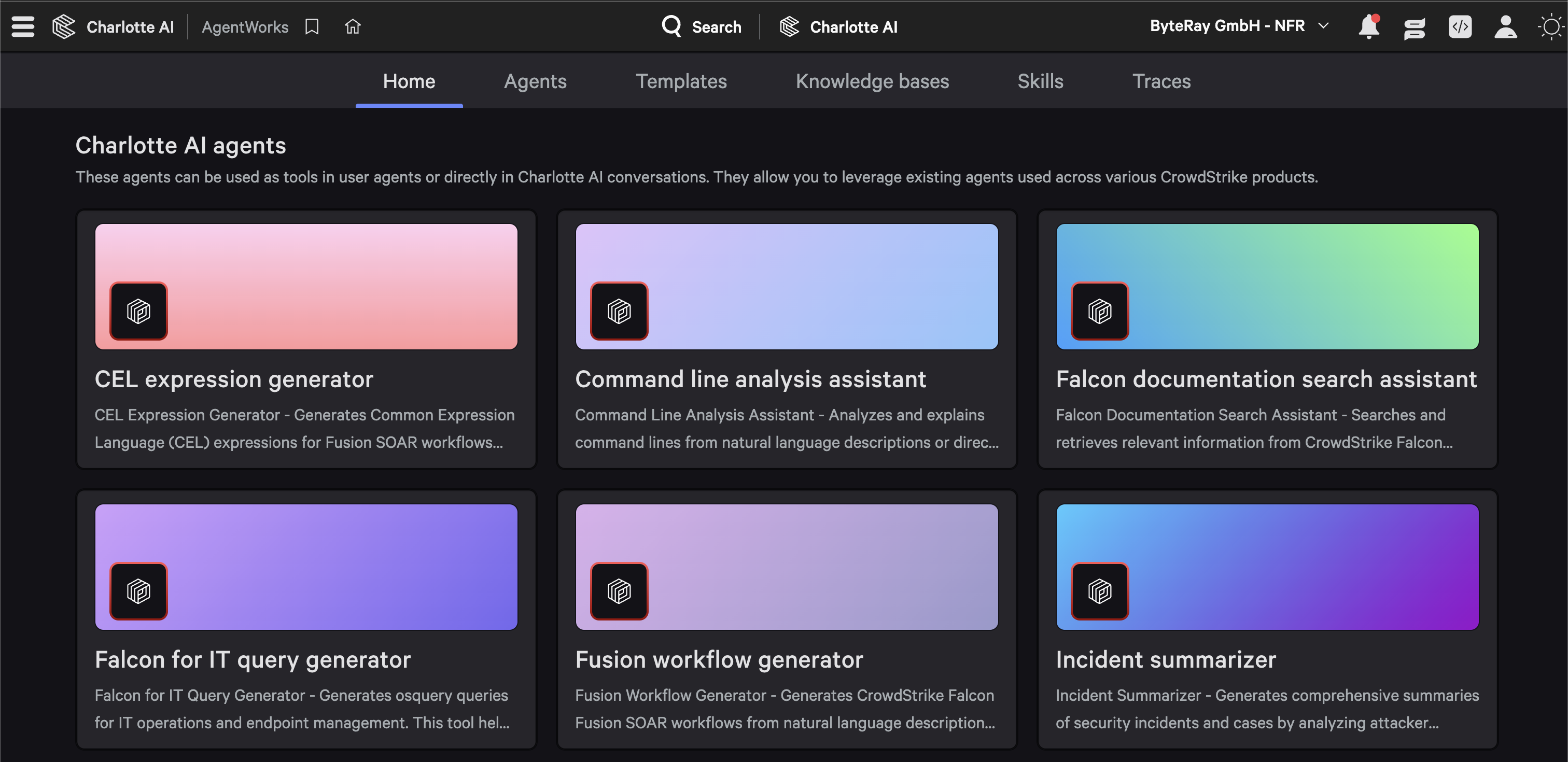This screenshot has width=1568, height=762.
Task: Click the Fusion Workflow Generator description text
Action: pyautogui.click(x=785, y=709)
